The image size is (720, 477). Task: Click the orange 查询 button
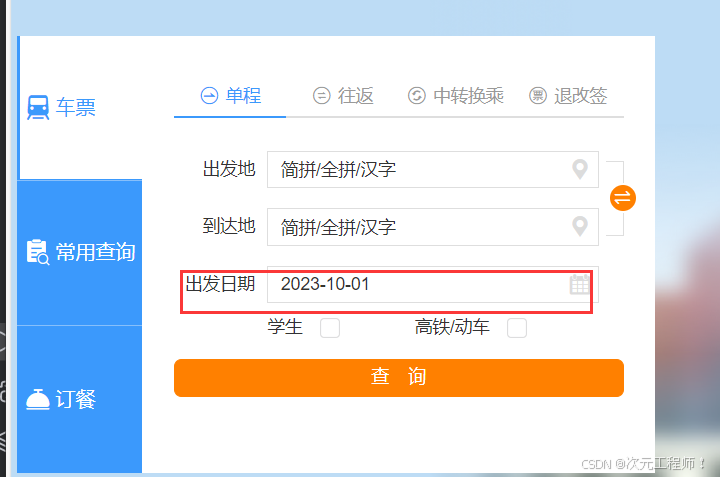[399, 378]
